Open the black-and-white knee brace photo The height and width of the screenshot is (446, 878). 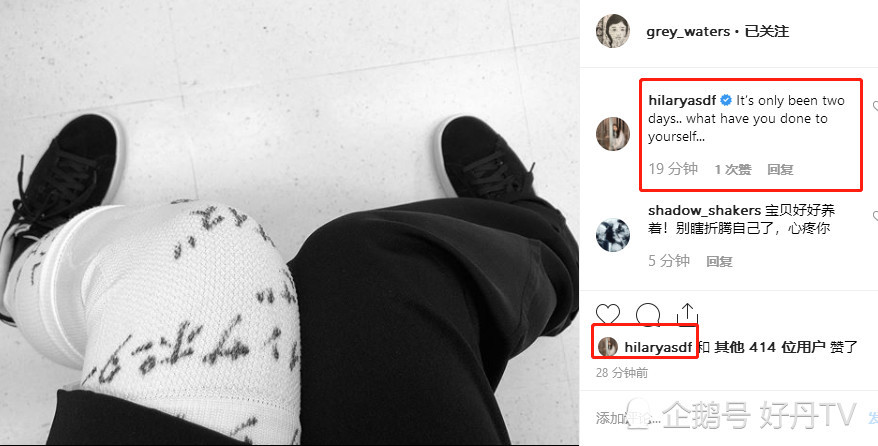289,222
